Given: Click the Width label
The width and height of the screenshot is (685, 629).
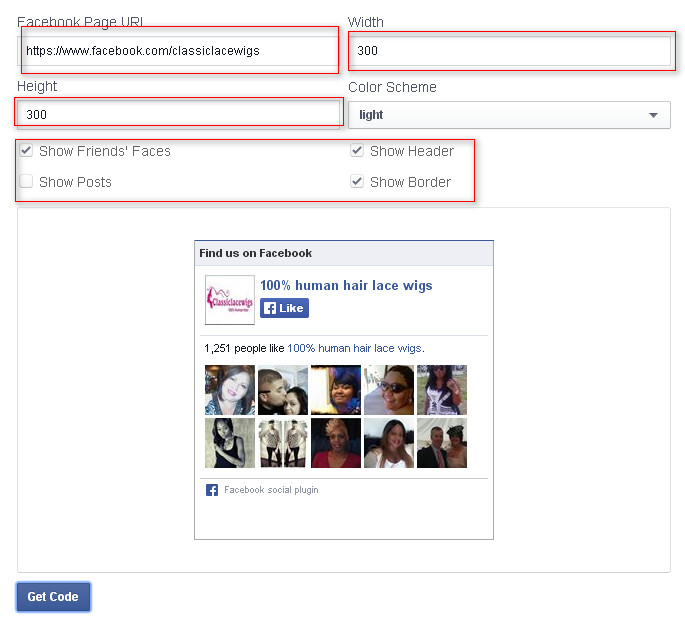Looking at the screenshot, I should [366, 22].
